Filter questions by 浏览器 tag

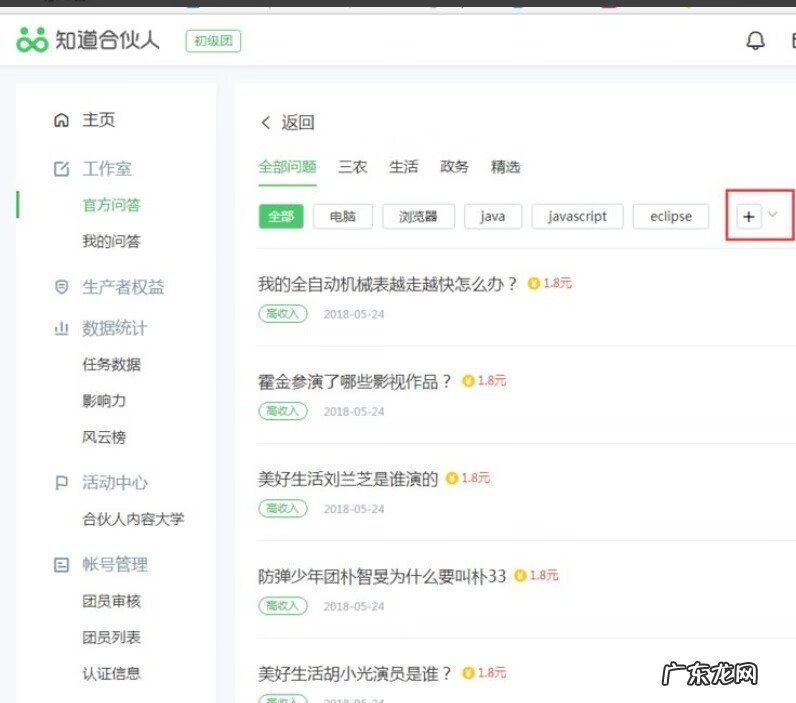coord(418,217)
